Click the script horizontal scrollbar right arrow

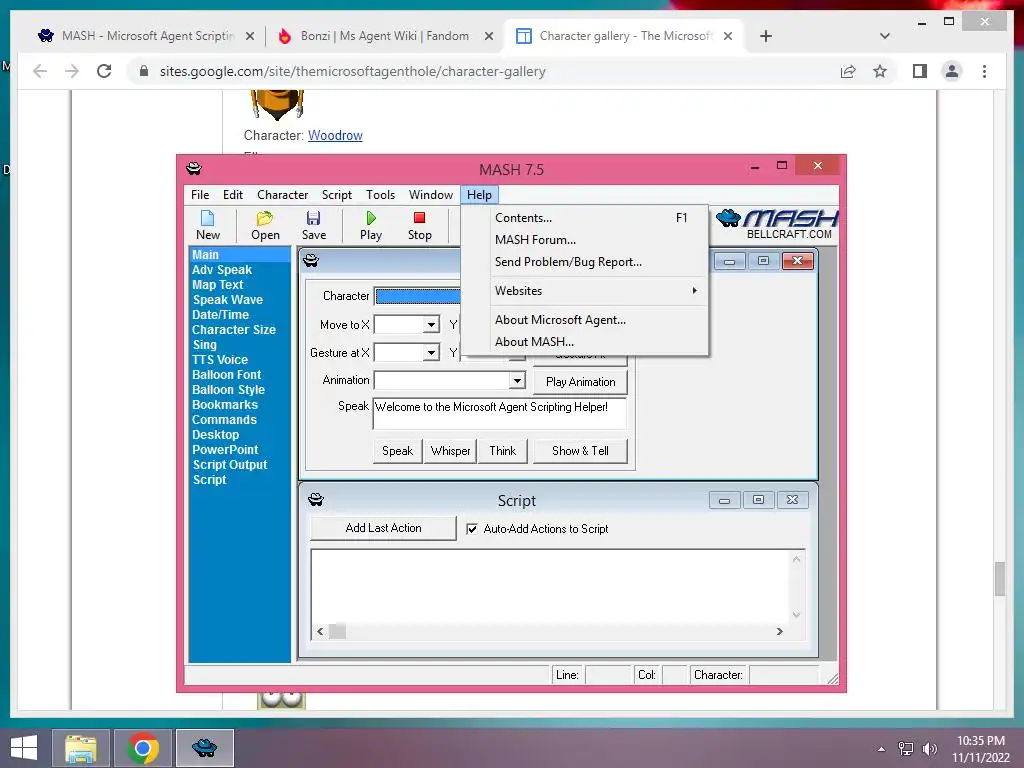[x=779, y=632]
